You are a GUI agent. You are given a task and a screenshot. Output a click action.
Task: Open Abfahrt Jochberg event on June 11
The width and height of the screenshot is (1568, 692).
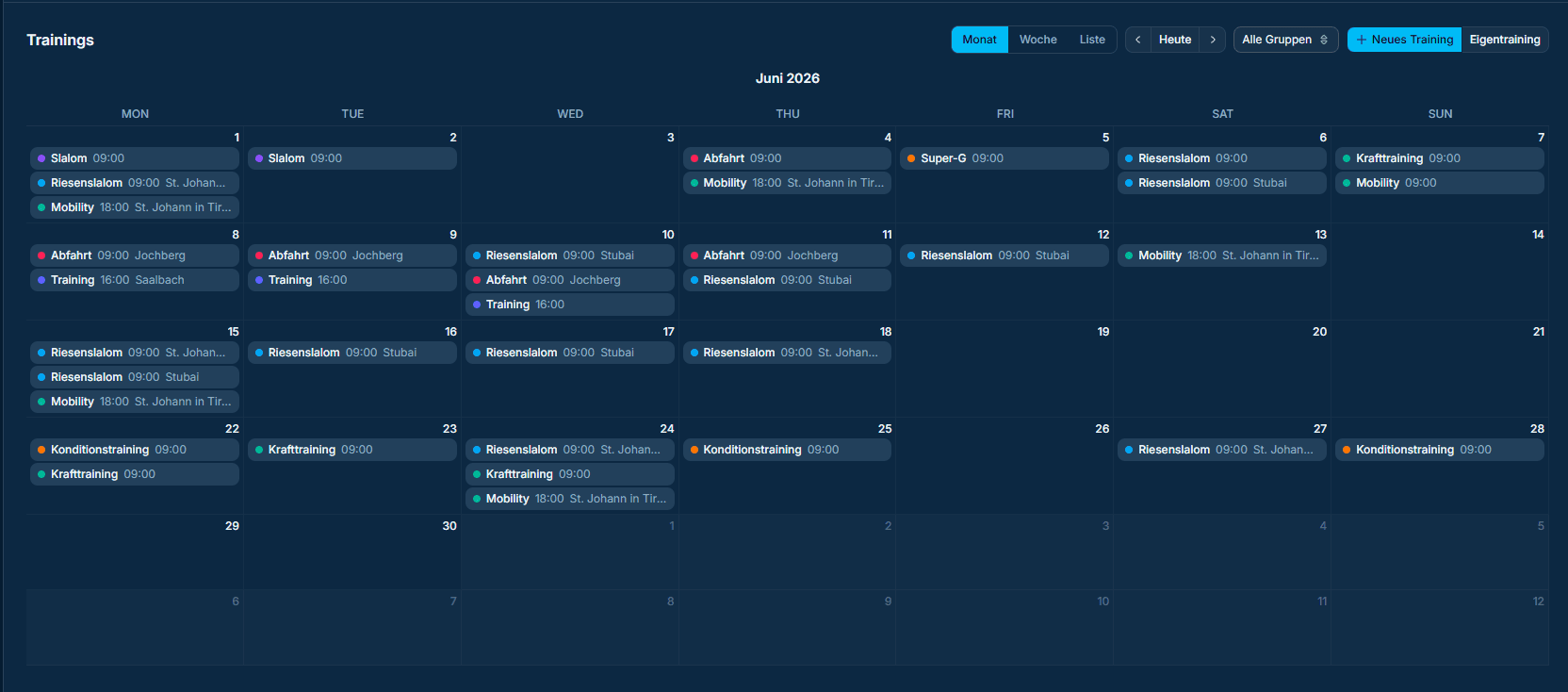pyautogui.click(x=787, y=255)
